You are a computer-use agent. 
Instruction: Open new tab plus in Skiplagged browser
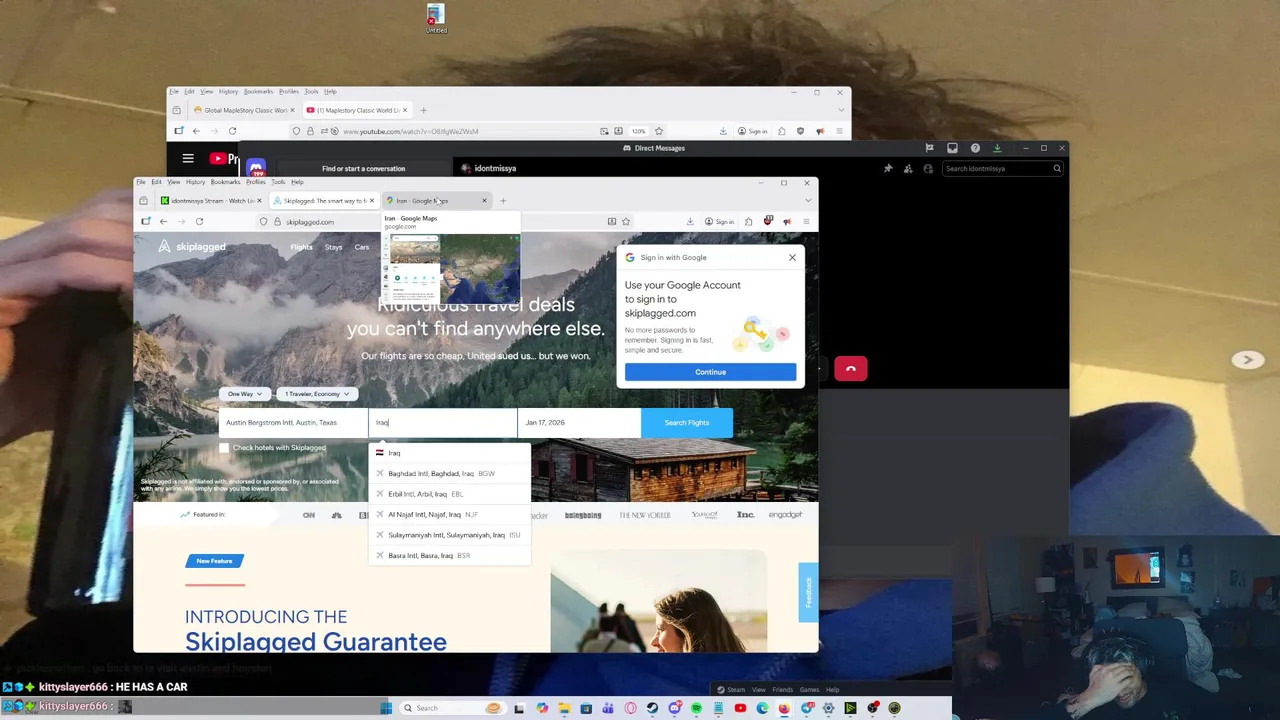tap(503, 201)
